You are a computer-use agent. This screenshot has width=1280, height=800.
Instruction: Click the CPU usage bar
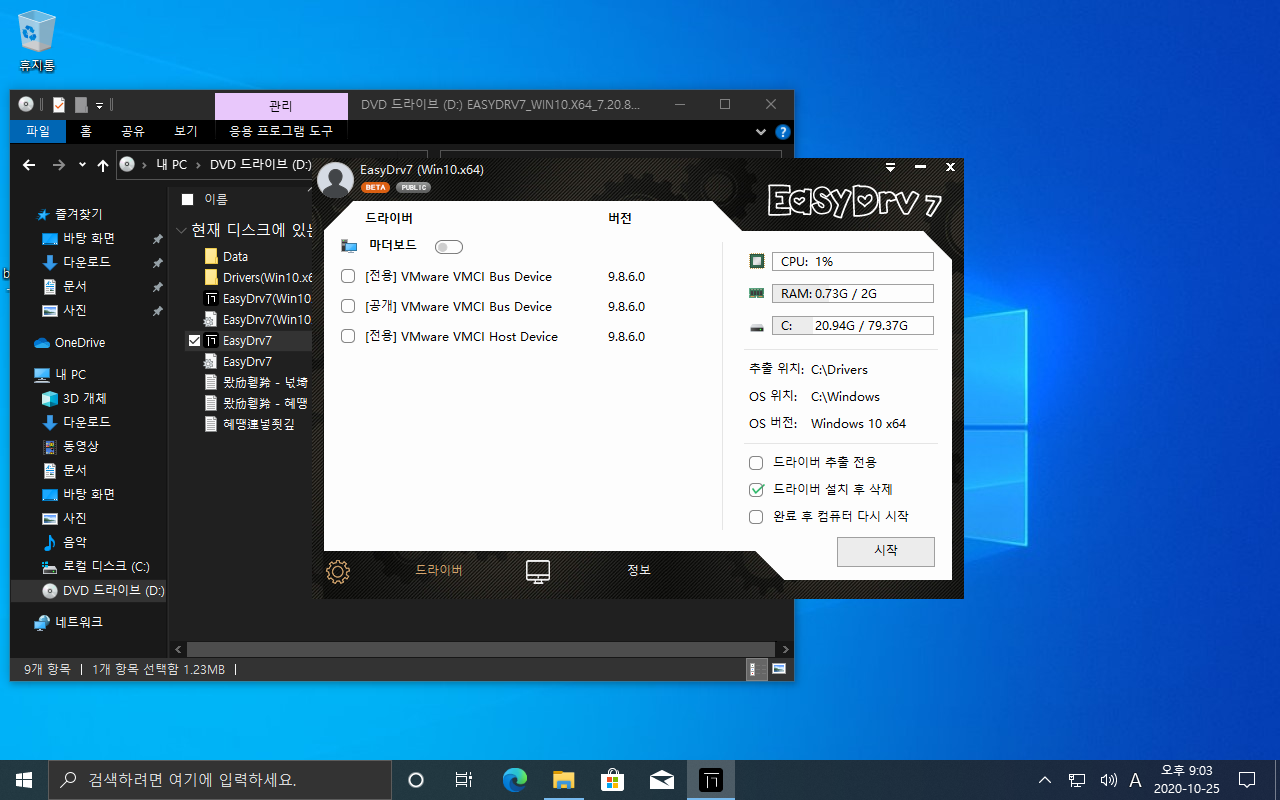pos(852,261)
